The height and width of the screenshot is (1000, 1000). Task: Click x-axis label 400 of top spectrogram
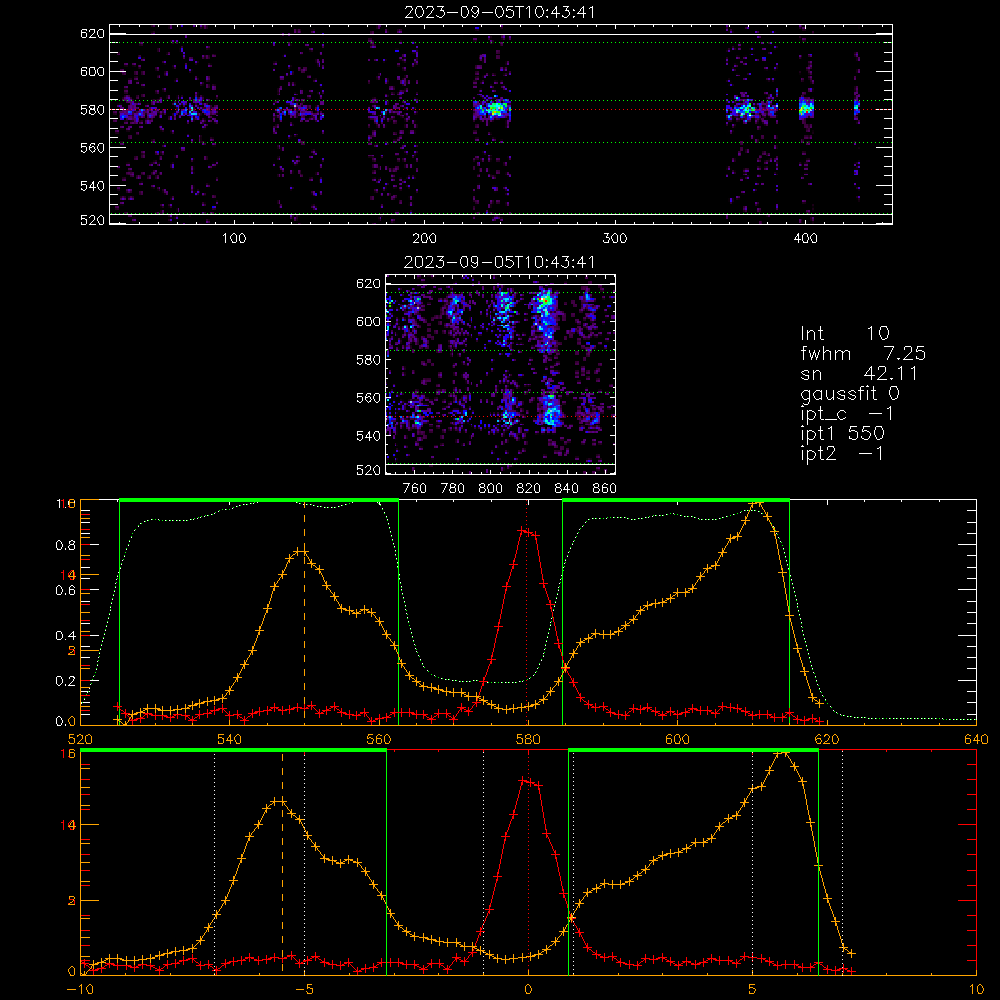pos(805,239)
